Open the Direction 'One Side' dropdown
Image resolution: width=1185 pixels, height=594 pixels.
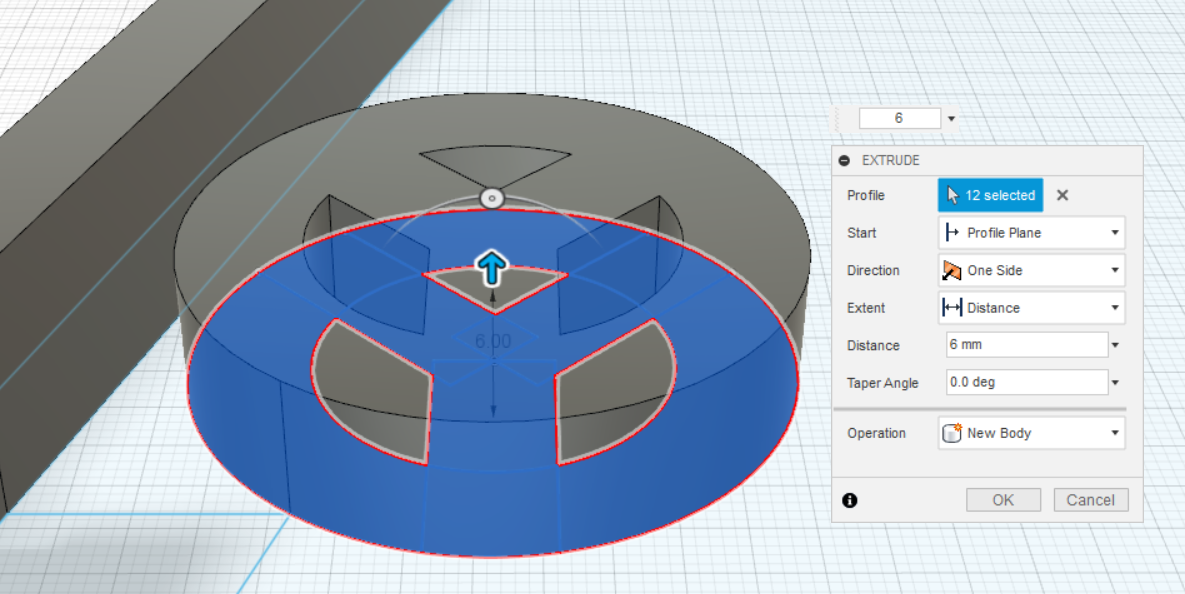[x=1032, y=270]
